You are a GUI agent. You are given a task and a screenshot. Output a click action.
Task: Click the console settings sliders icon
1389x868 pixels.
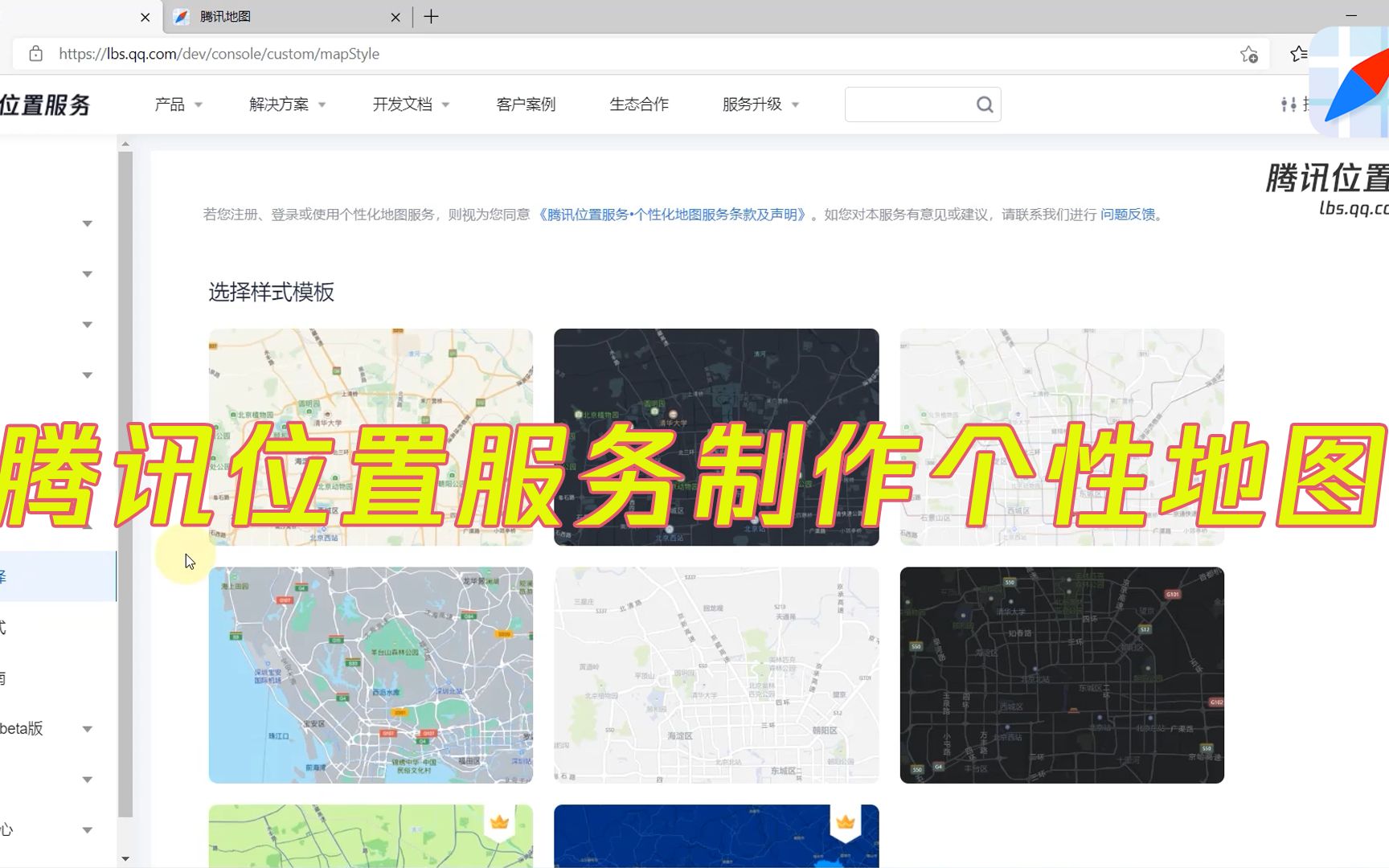tap(1289, 104)
